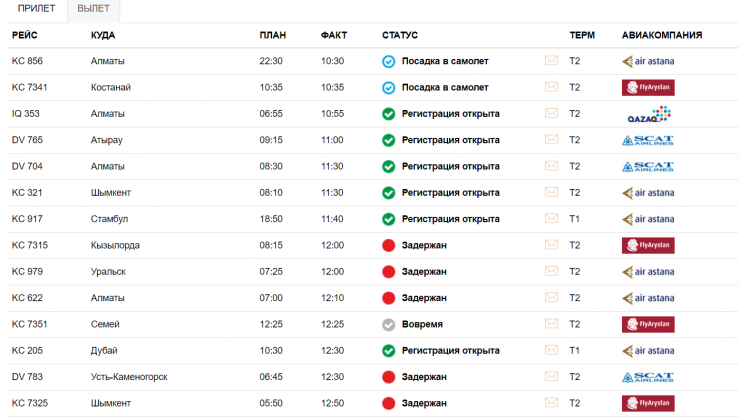740x419 pixels.
Task: Click FlyArystan logo in KC 7341 row
Action: 648,87
